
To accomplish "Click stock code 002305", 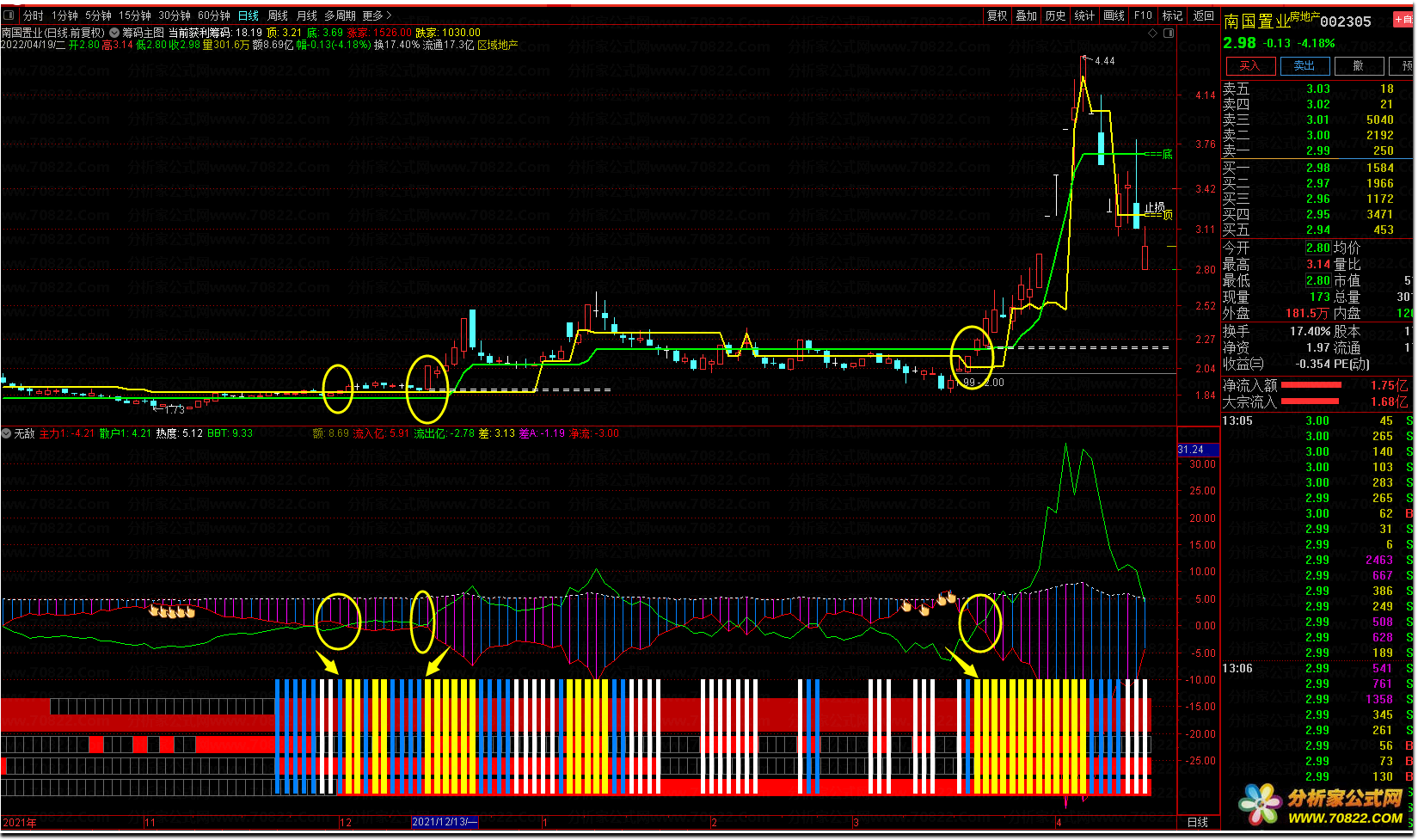I will [x=1346, y=21].
